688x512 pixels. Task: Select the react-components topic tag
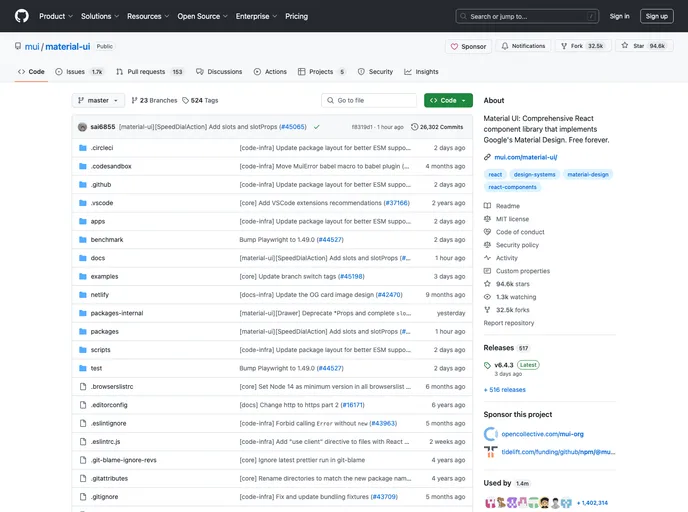pyautogui.click(x=512, y=187)
